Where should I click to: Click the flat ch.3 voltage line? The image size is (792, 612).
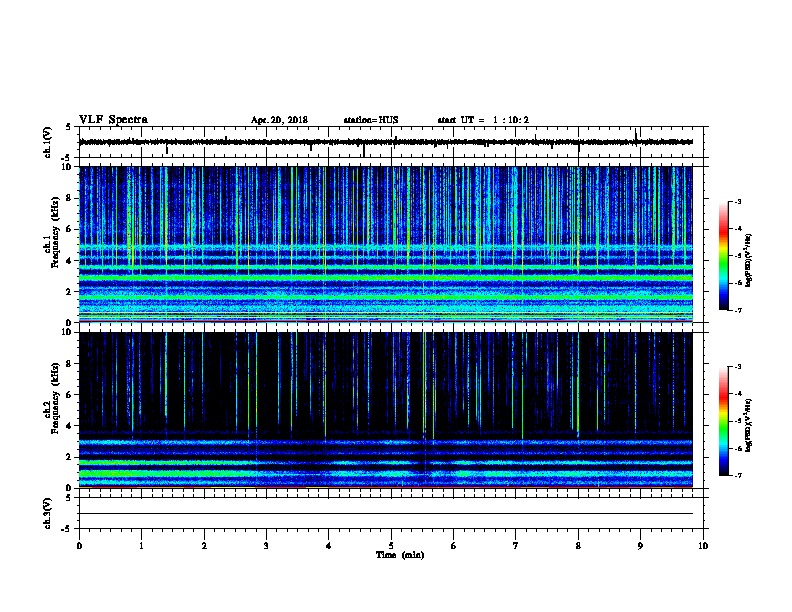(386, 514)
